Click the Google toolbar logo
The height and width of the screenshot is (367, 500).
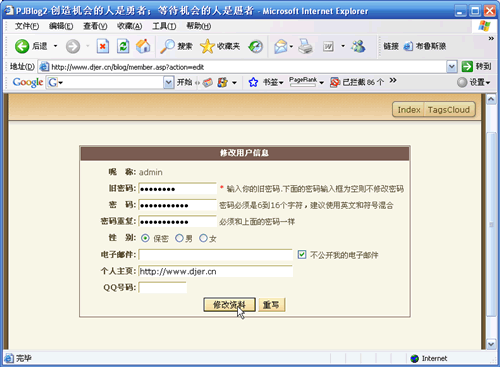click(28, 82)
